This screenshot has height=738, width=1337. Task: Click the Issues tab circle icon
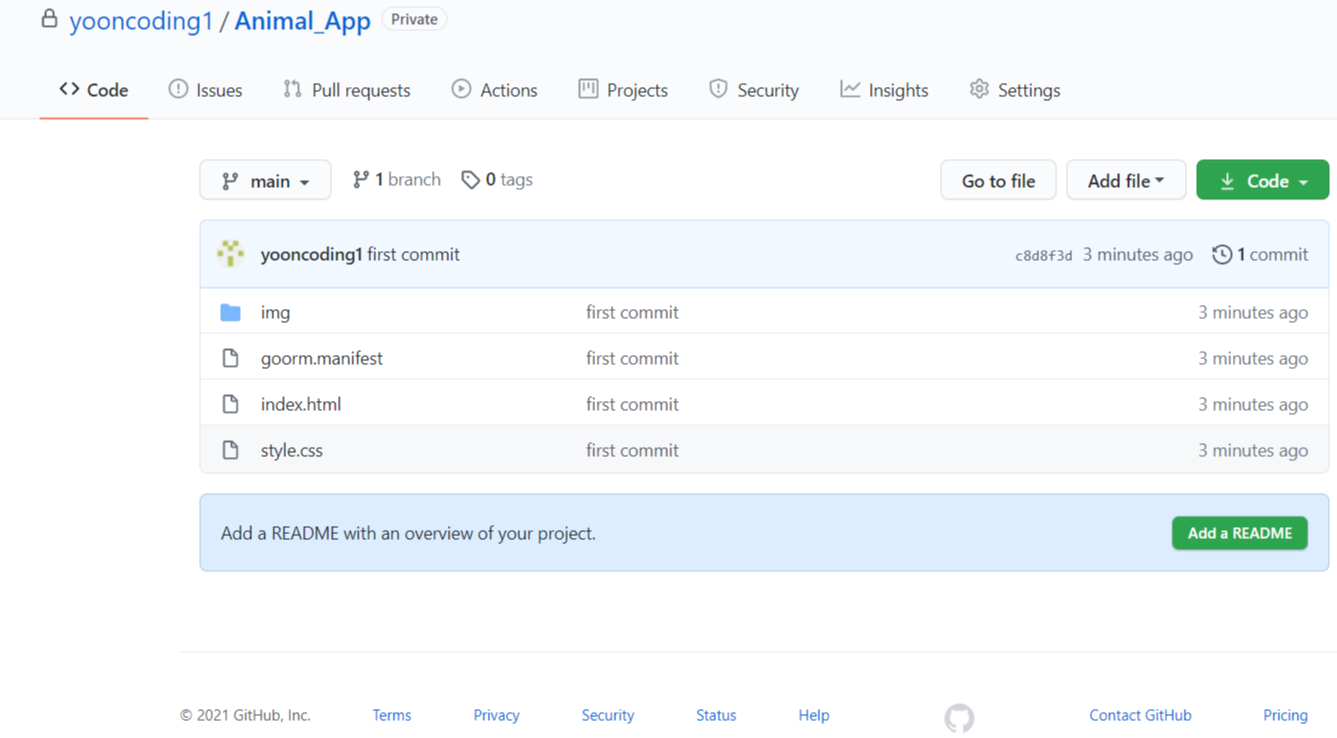178,89
